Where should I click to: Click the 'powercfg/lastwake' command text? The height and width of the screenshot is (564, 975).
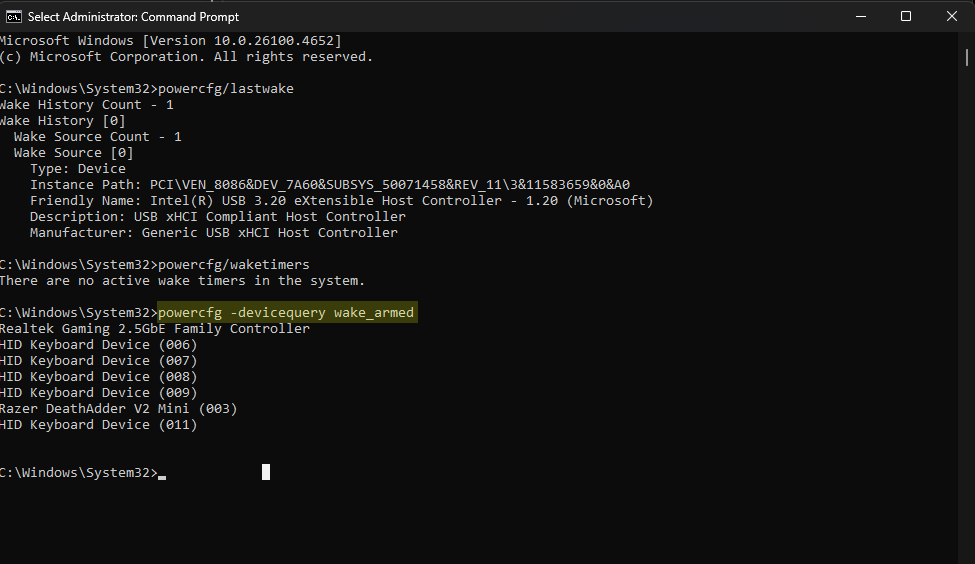coord(226,88)
